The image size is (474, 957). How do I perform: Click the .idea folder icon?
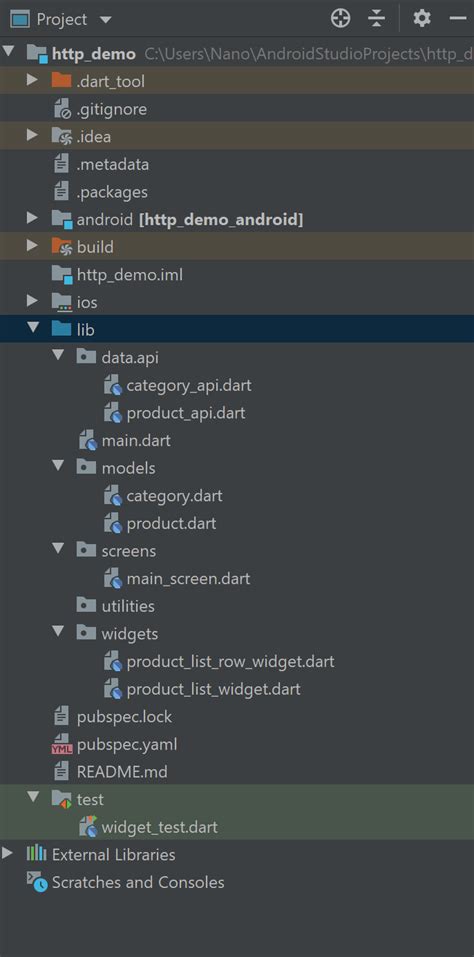(x=62, y=136)
